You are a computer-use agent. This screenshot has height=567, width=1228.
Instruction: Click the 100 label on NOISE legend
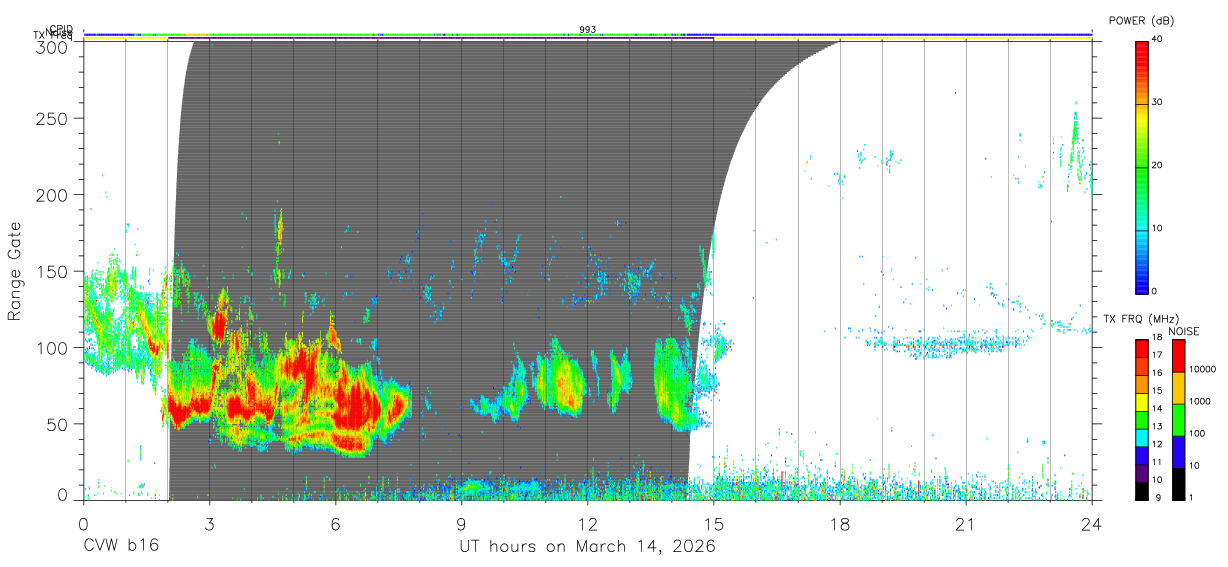click(1196, 433)
